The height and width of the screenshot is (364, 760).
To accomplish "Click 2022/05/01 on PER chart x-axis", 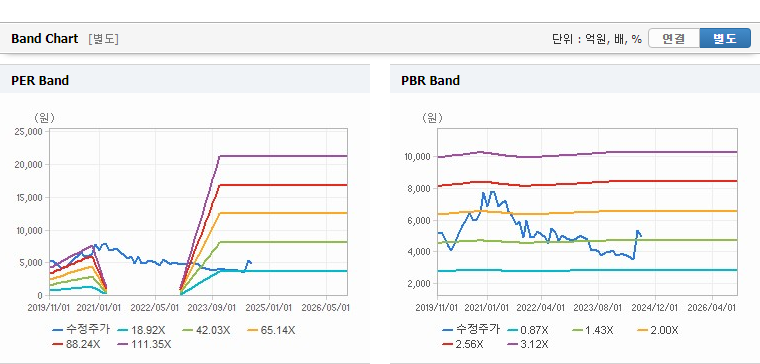I will (156, 308).
